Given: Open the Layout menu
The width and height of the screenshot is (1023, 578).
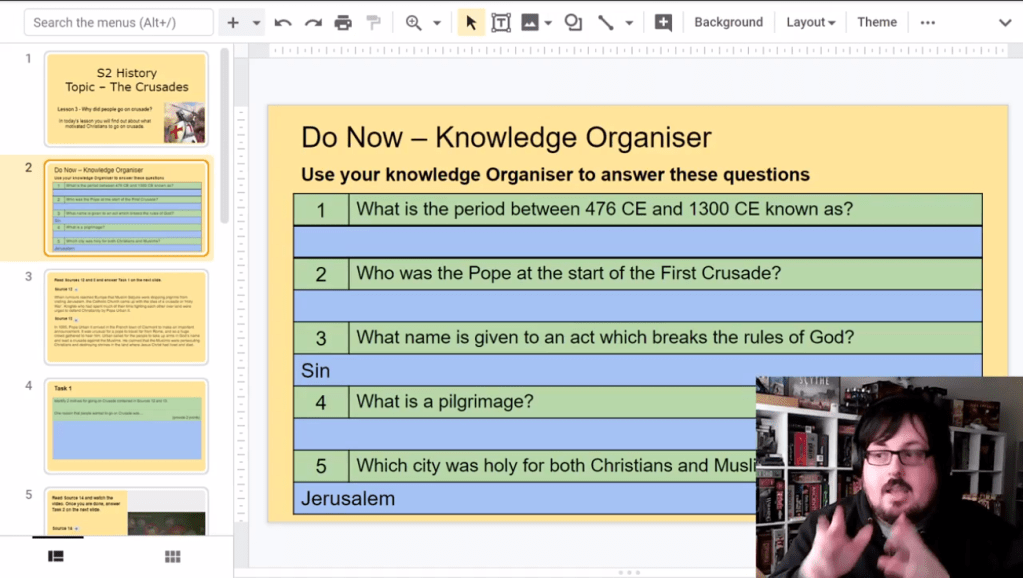Looking at the screenshot, I should pos(810,23).
